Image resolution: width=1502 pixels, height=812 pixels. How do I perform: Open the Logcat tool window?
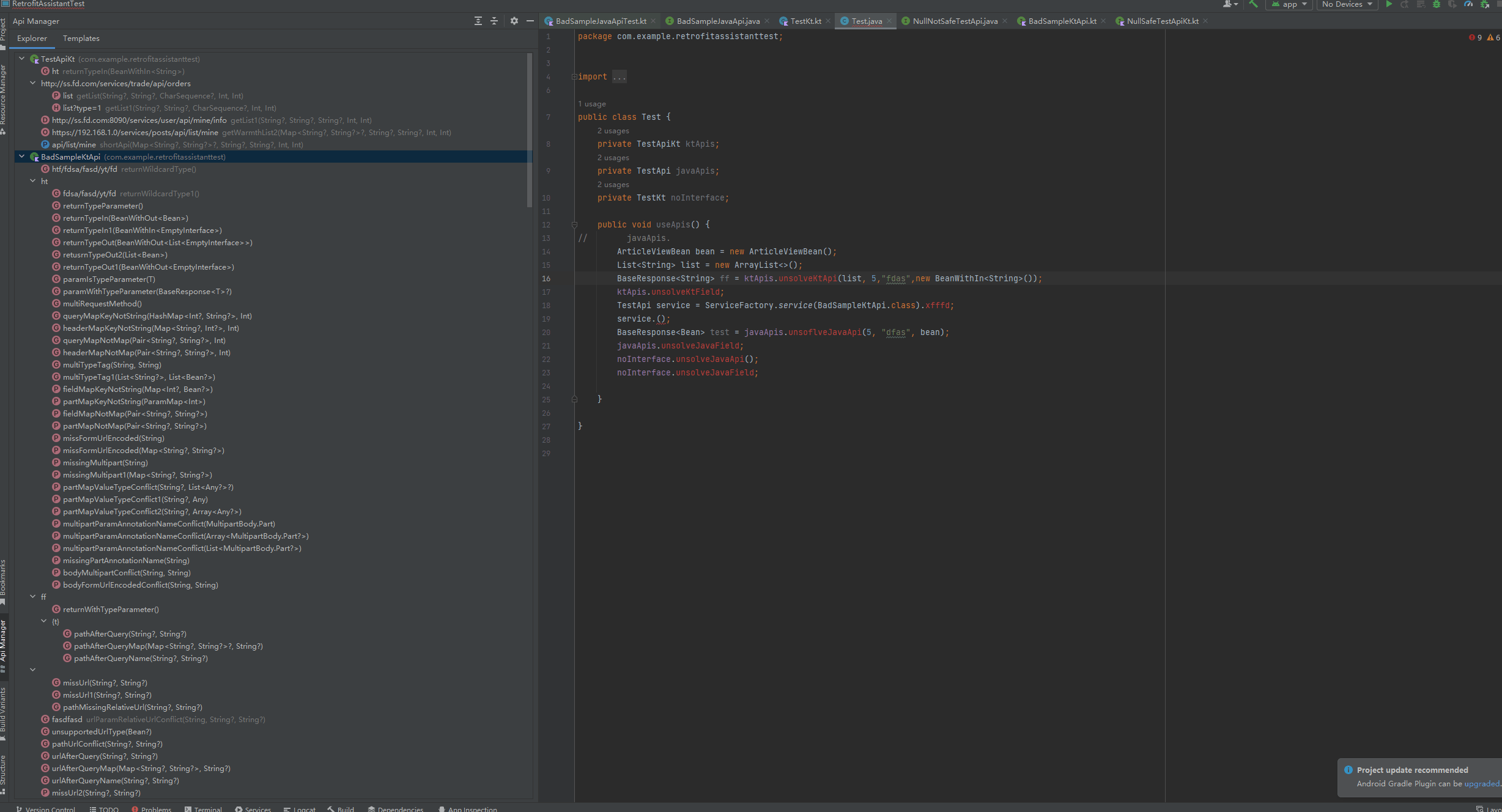(x=299, y=808)
